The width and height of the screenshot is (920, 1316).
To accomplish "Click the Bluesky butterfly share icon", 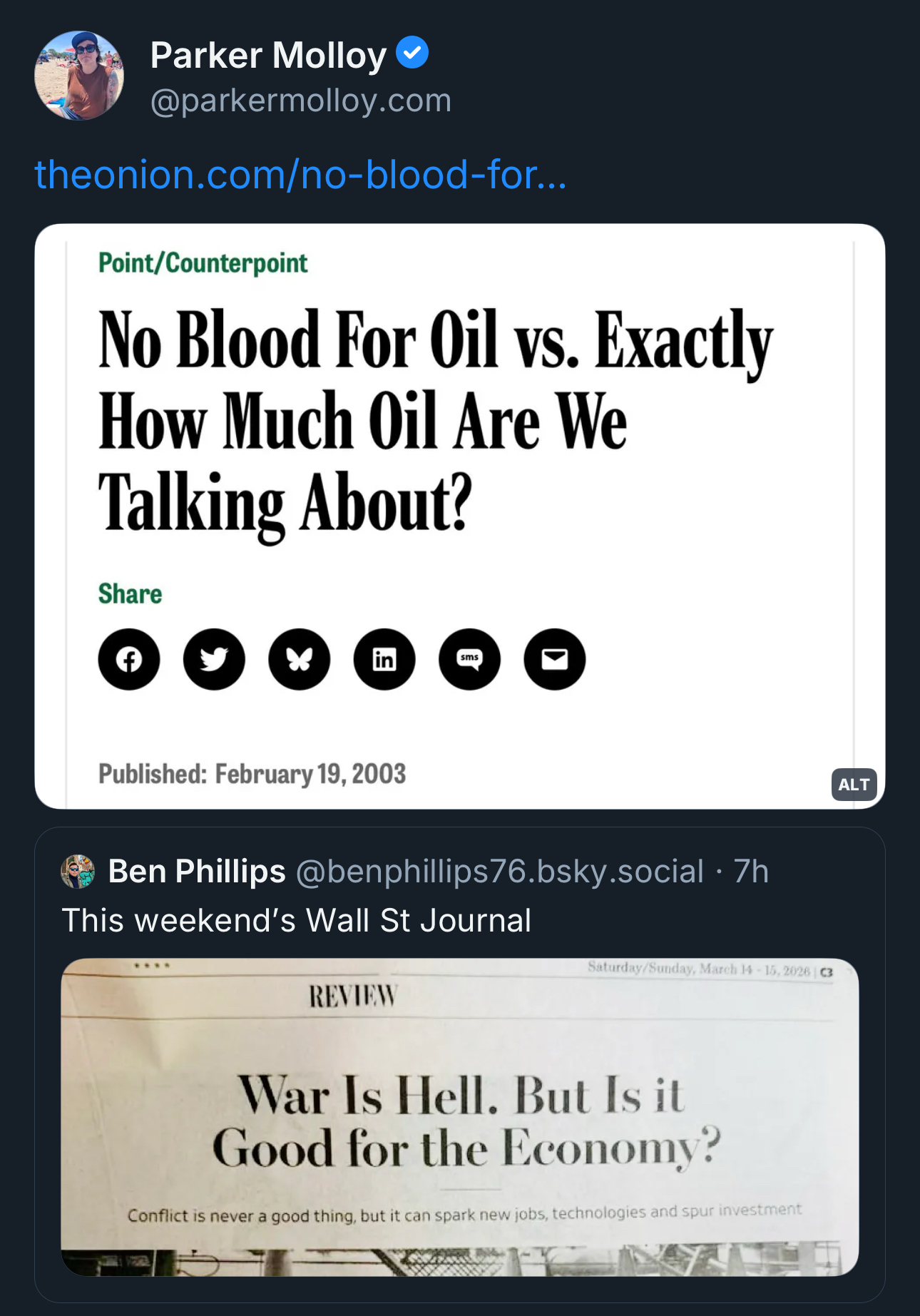I will point(300,659).
